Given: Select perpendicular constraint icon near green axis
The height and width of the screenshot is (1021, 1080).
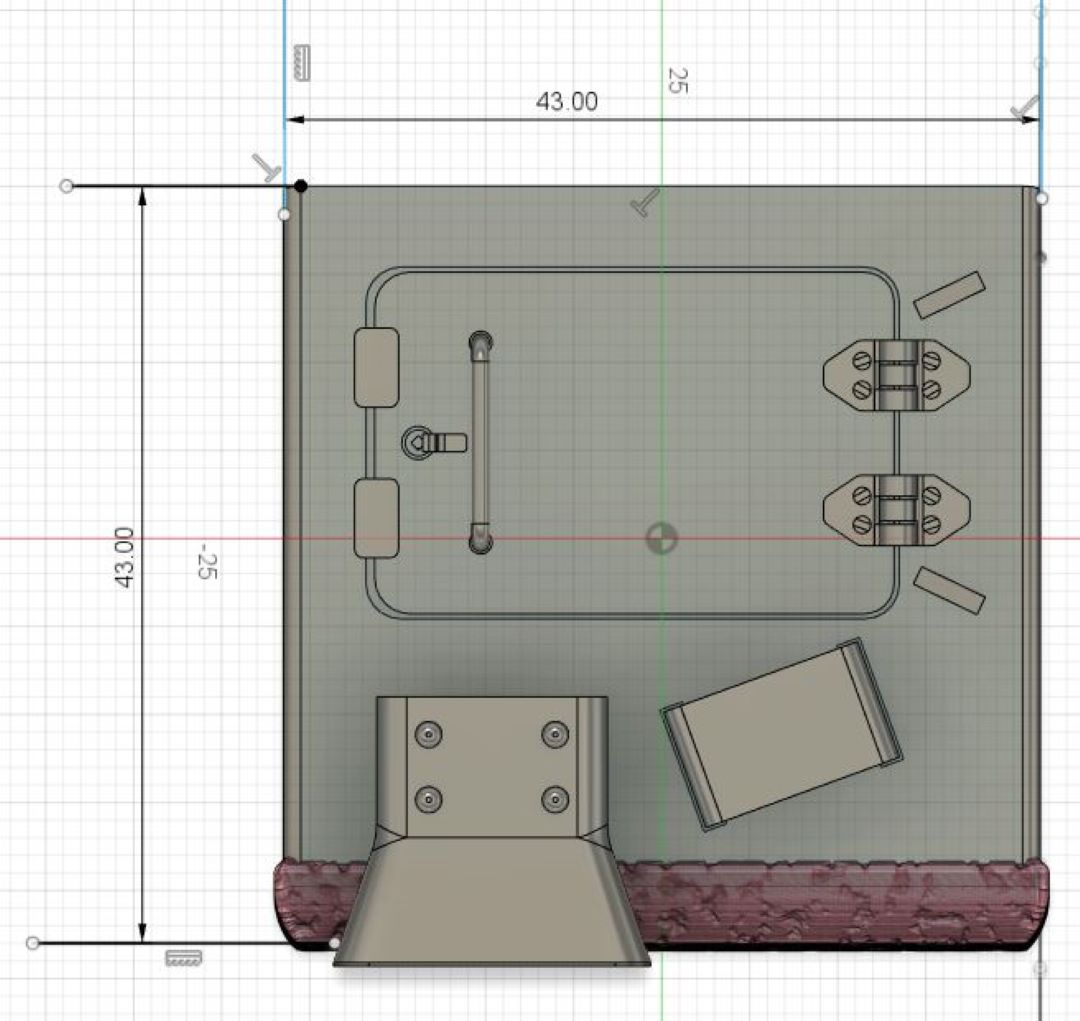Looking at the screenshot, I should (645, 203).
